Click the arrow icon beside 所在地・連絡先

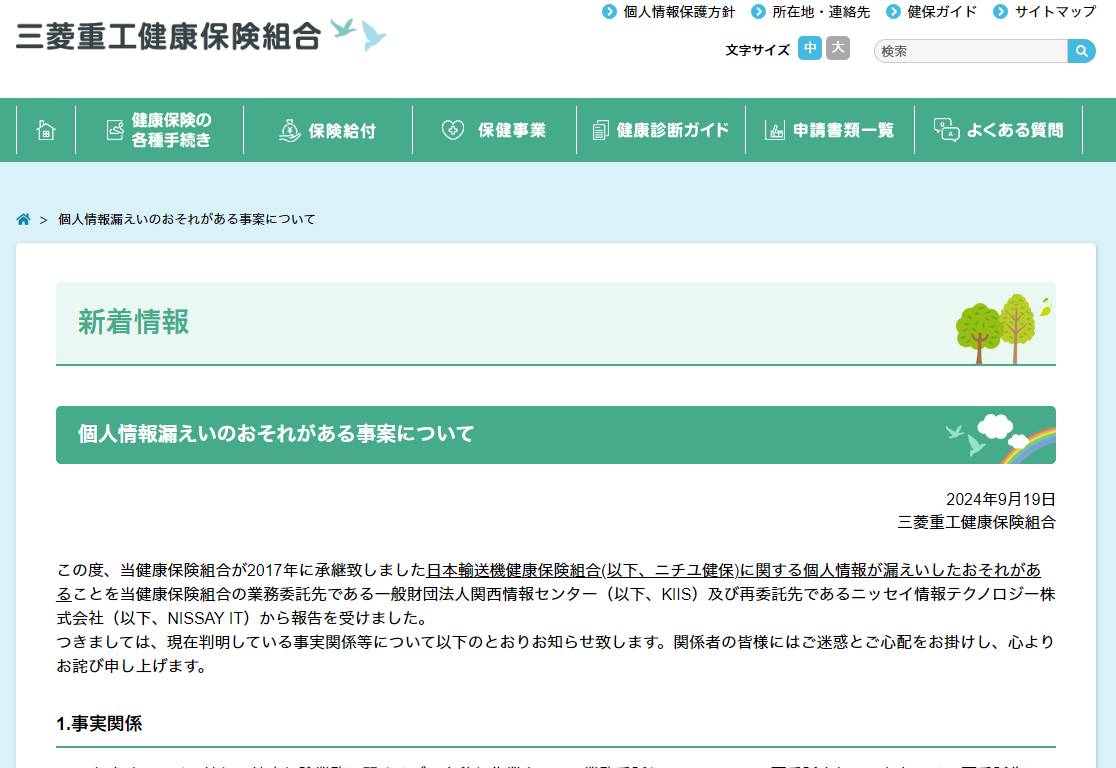(x=759, y=12)
